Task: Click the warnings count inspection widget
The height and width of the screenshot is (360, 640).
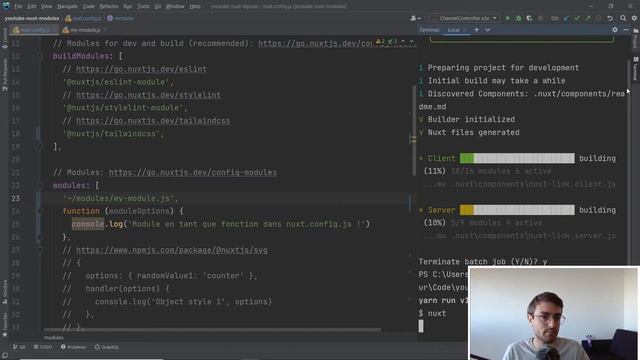Action: 387,42
